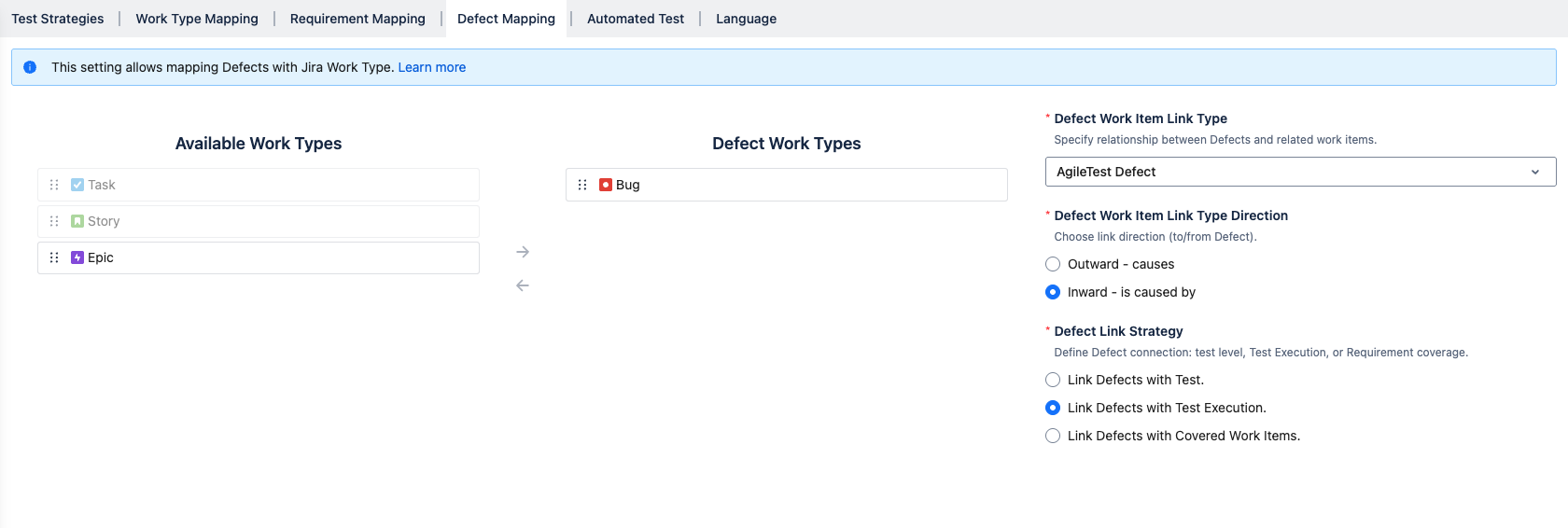Click the left arrow to remove work type

(x=523, y=285)
